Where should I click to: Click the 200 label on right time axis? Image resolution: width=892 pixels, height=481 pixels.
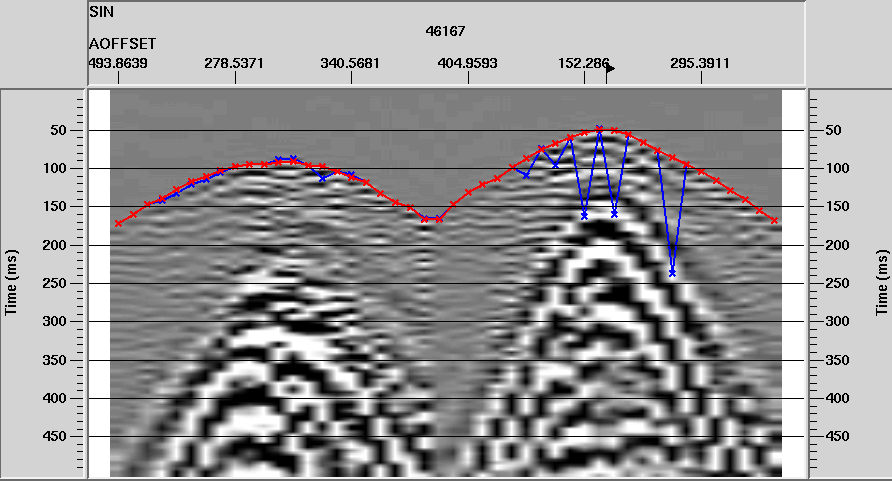[x=837, y=245]
